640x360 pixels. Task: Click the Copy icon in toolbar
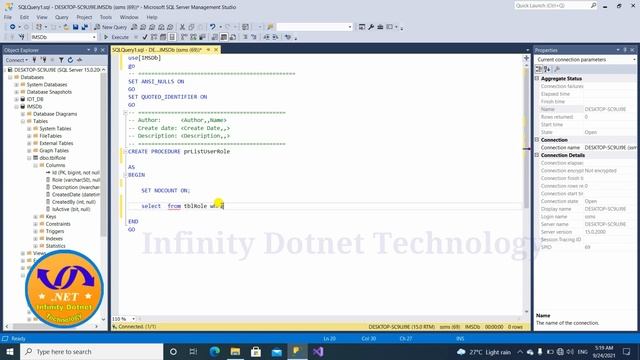[191, 27]
